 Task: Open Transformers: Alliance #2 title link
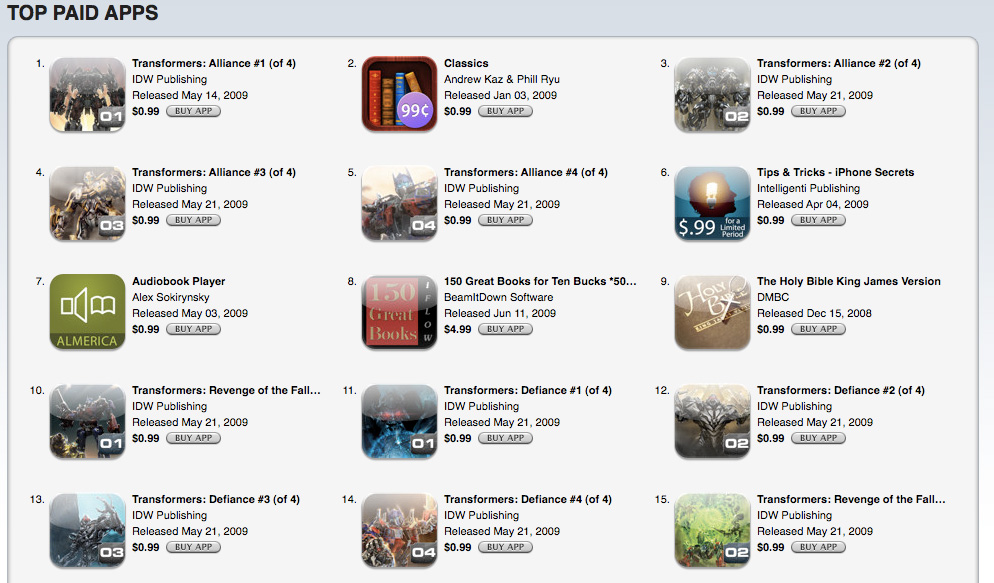[x=839, y=63]
